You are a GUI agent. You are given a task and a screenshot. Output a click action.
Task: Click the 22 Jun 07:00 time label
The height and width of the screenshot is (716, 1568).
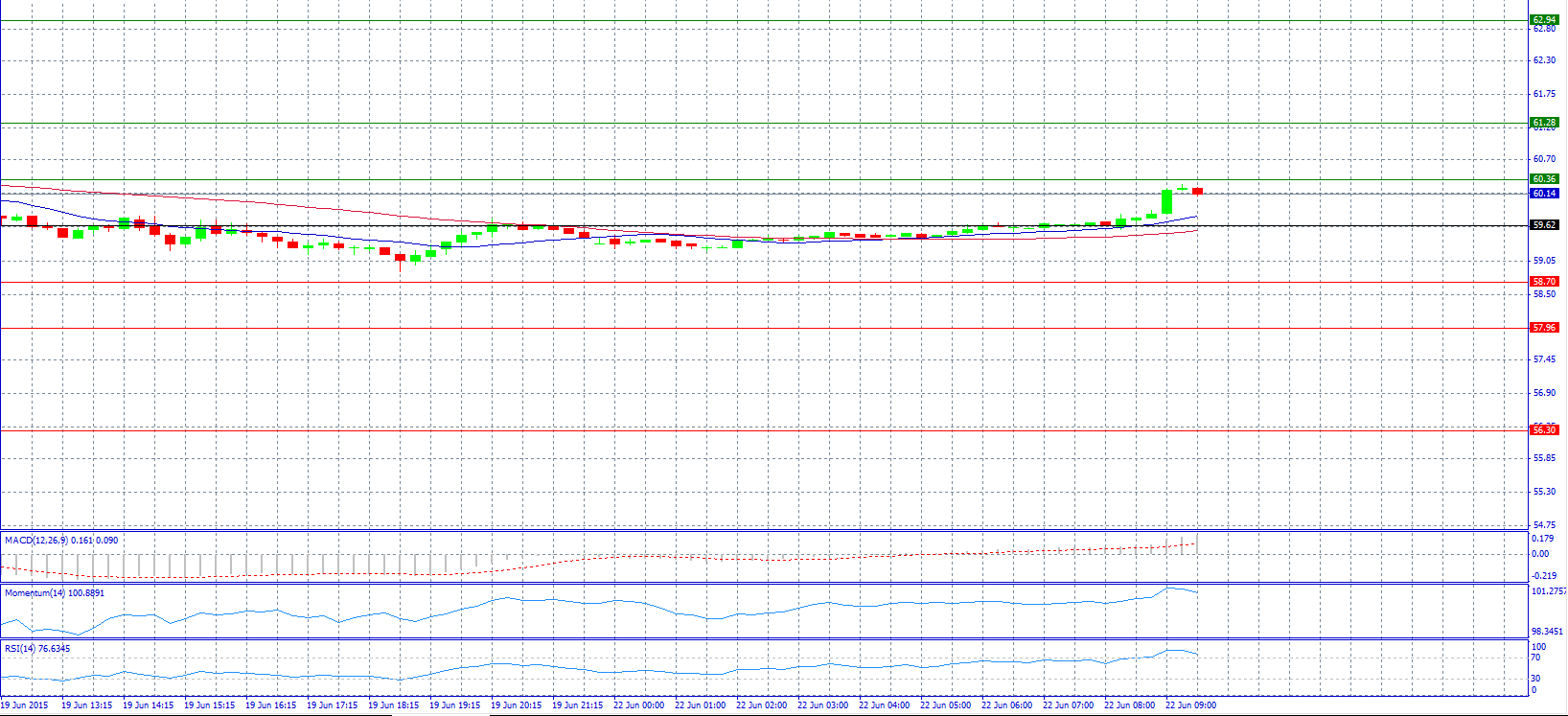(x=1068, y=705)
